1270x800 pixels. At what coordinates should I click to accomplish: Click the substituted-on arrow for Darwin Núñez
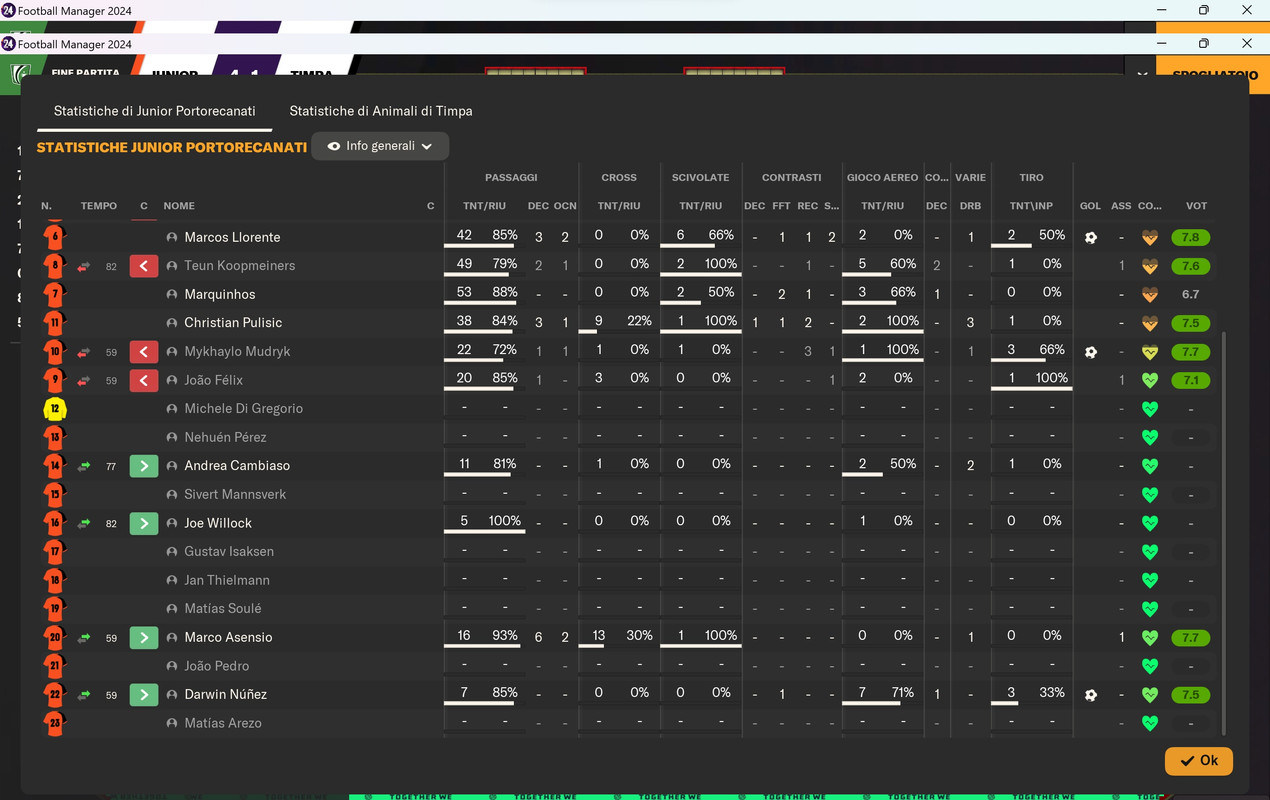point(144,694)
